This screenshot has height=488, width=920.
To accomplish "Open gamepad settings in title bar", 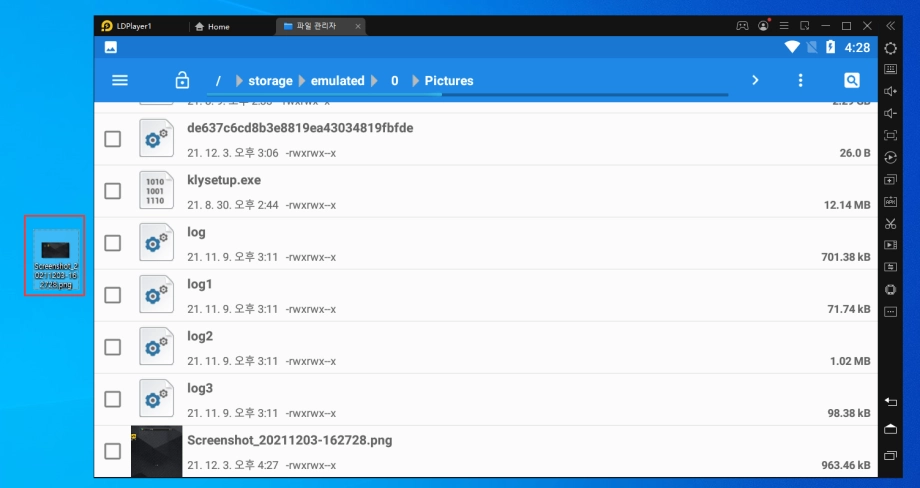I will coord(742,26).
